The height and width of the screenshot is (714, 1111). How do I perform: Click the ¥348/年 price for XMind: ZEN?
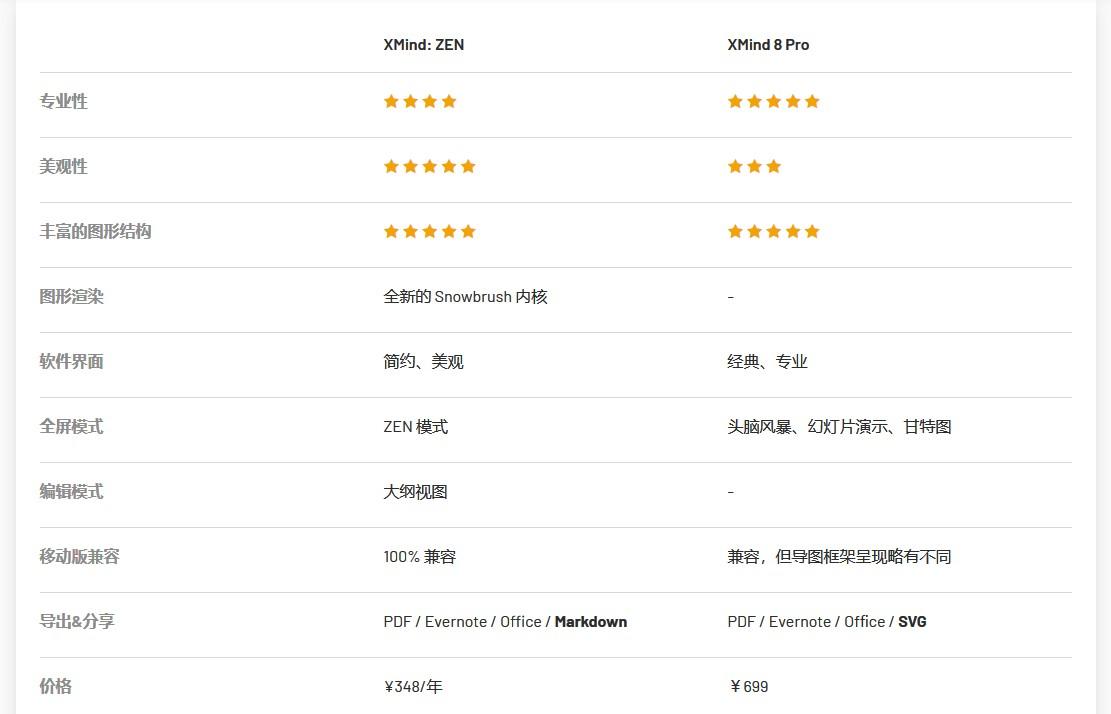(x=412, y=686)
